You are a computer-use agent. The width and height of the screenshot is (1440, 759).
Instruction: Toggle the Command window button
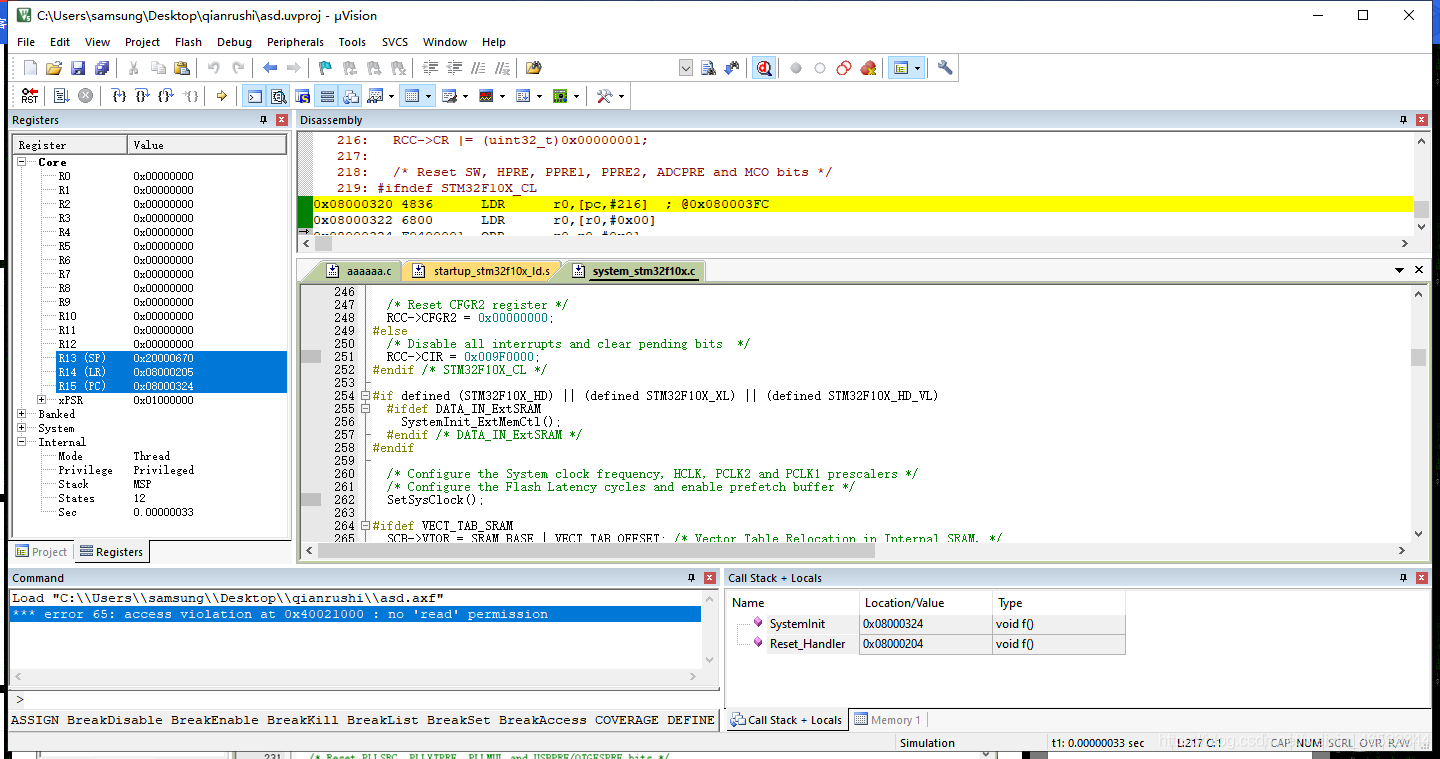[x=255, y=96]
